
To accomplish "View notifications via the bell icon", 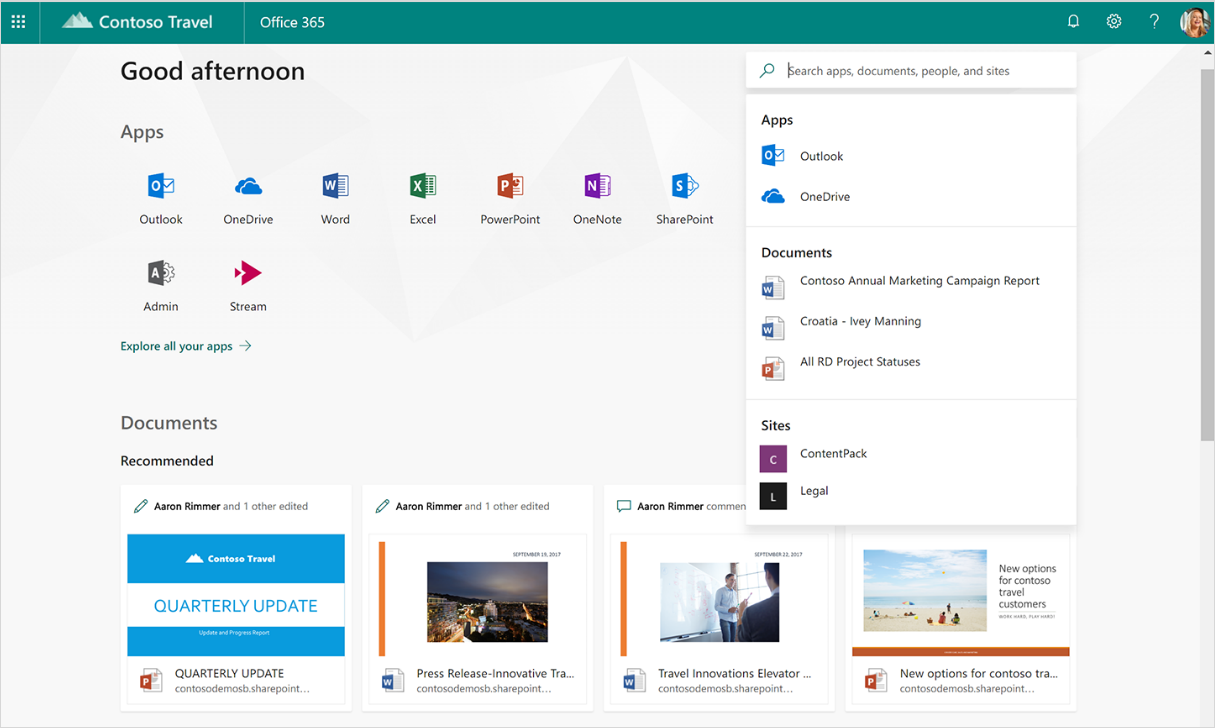I will pyautogui.click(x=1073, y=21).
